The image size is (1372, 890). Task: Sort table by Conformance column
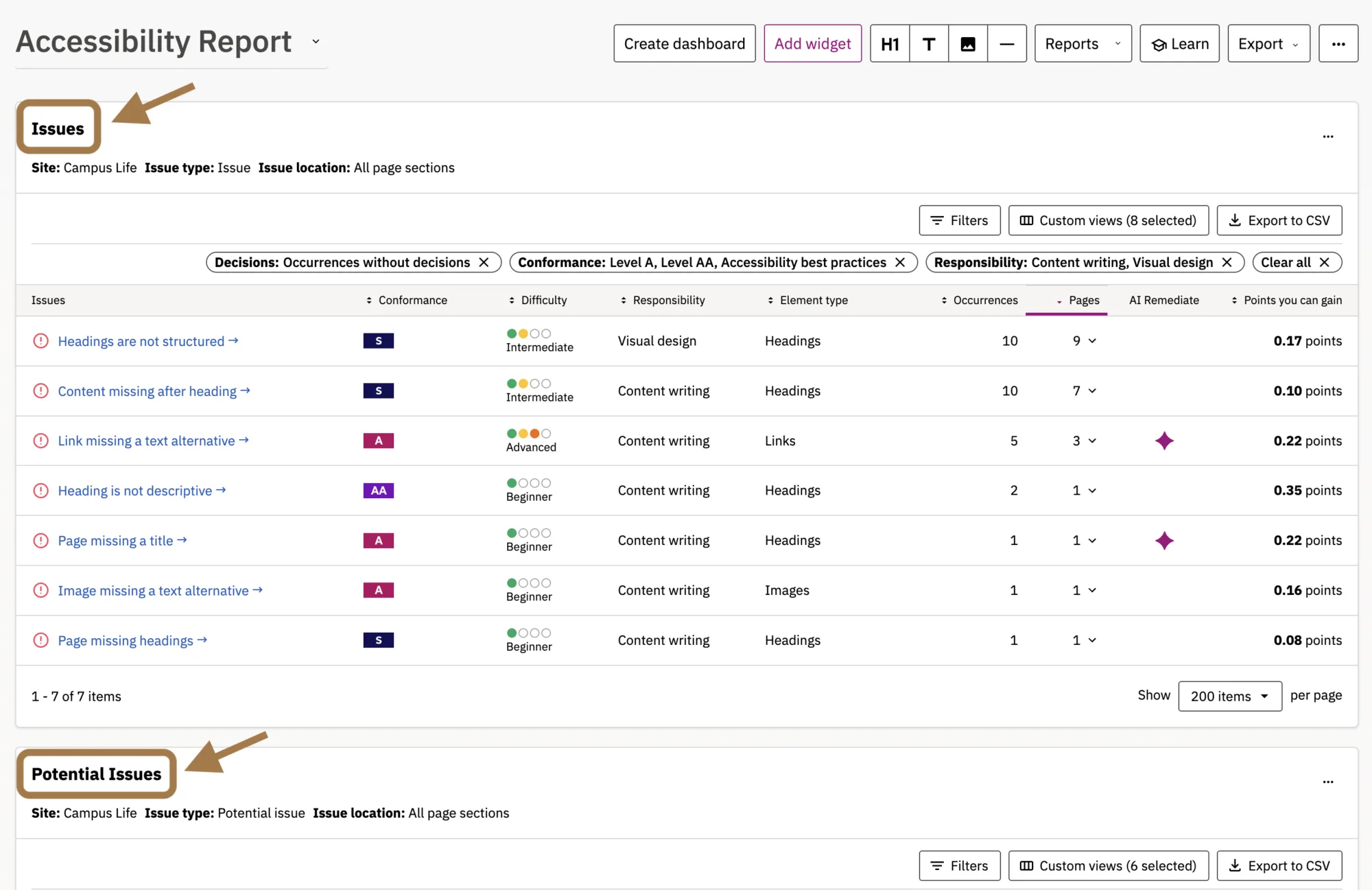pyautogui.click(x=407, y=301)
